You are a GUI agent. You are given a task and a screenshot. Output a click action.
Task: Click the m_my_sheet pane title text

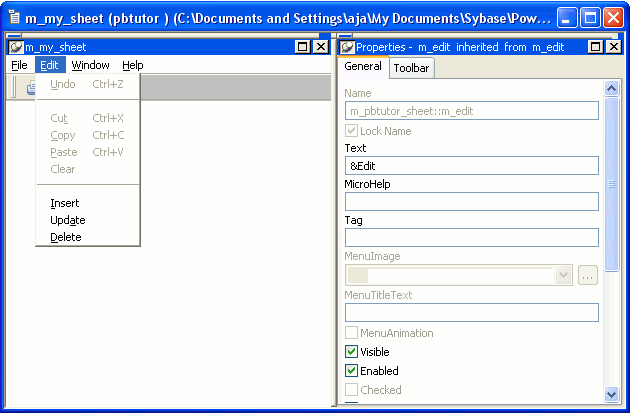pos(56,47)
